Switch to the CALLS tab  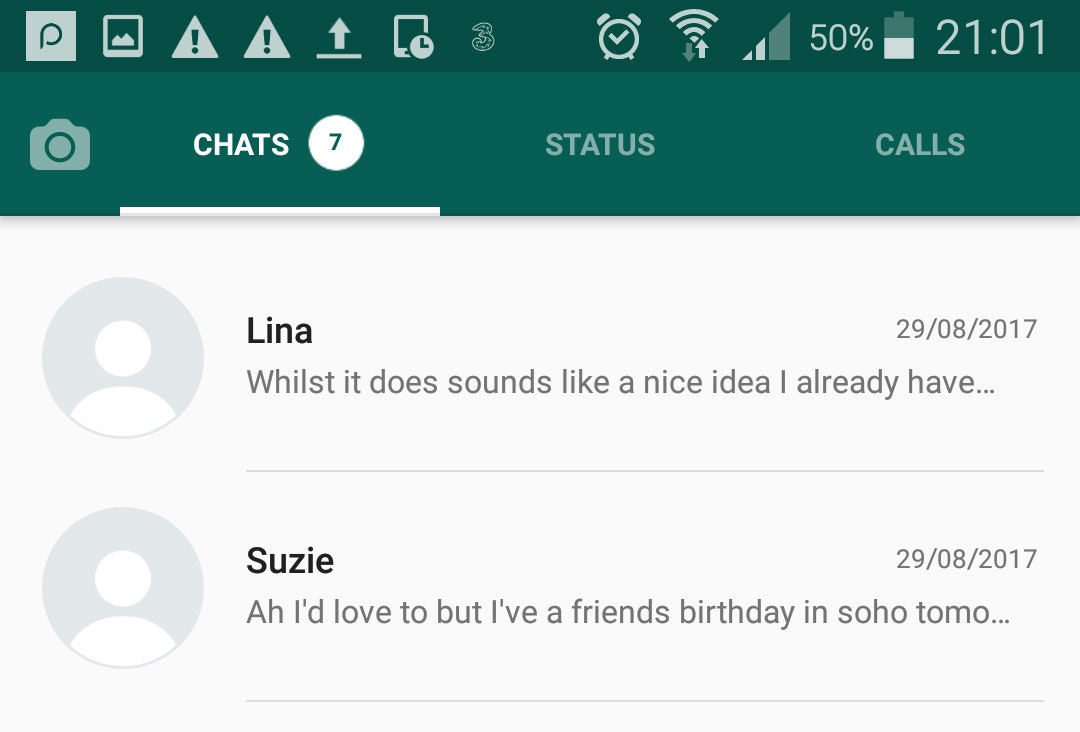(920, 145)
